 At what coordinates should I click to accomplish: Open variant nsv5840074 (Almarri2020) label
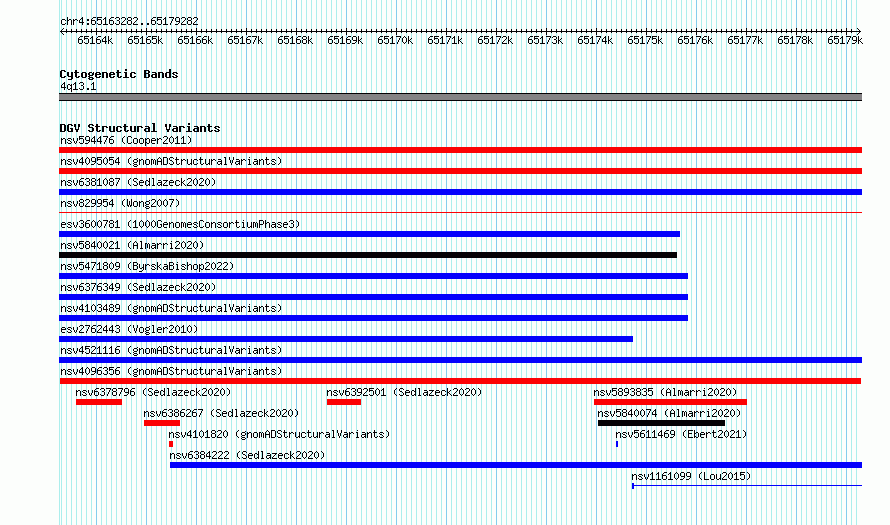[669, 413]
